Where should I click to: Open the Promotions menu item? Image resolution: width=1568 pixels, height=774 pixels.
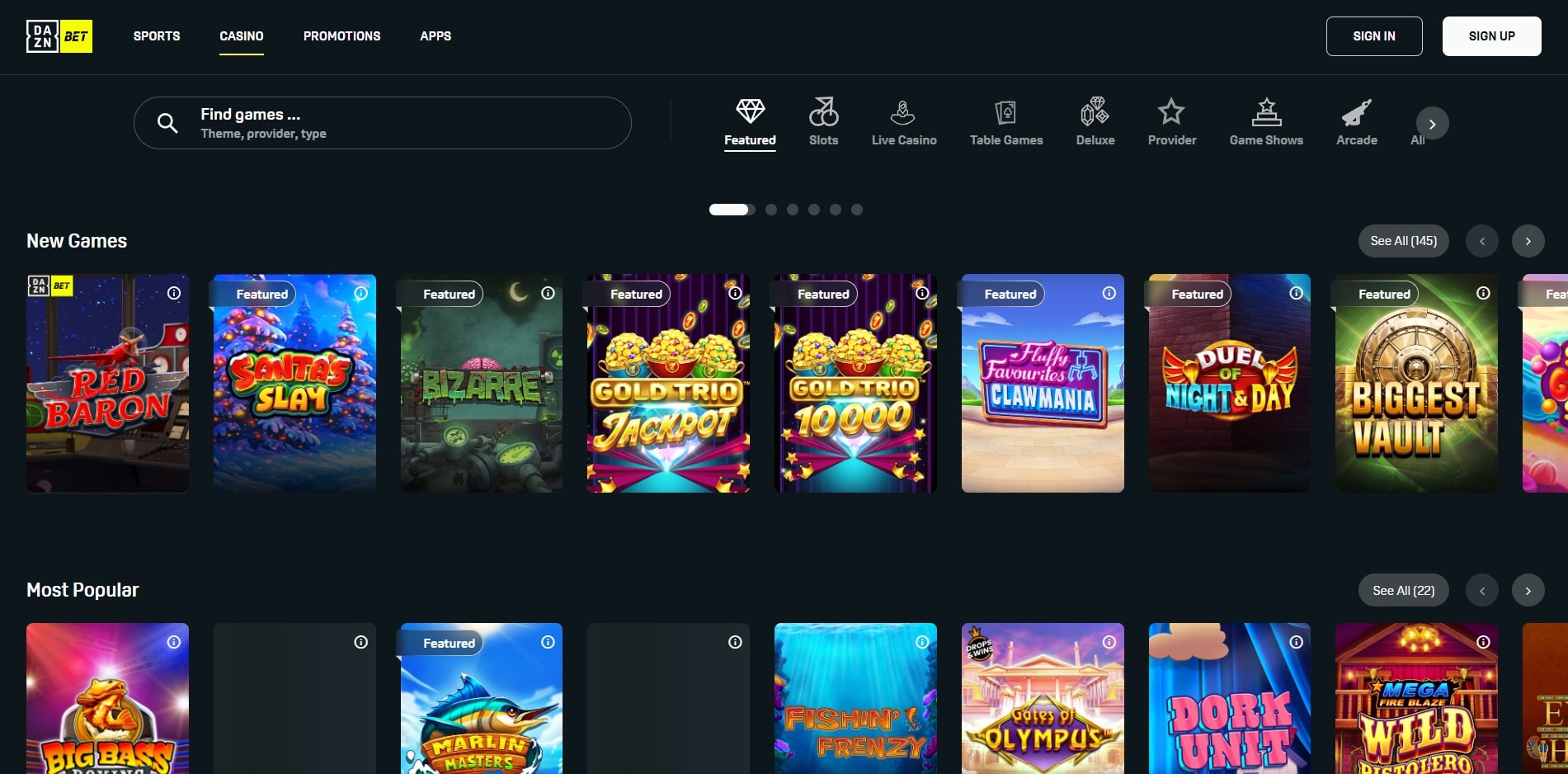click(x=341, y=36)
